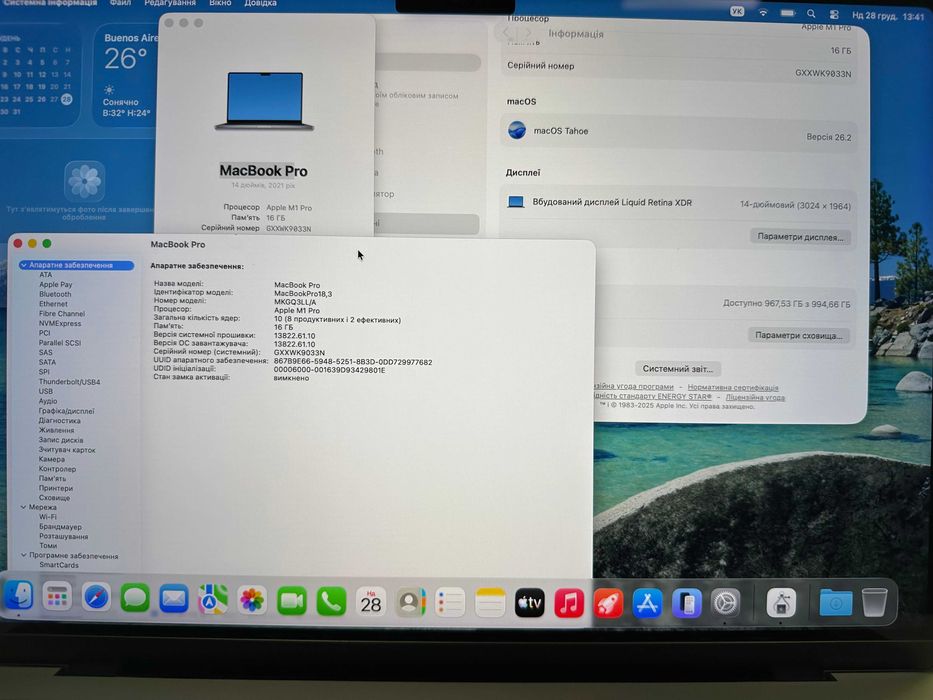Select Брандмауер in the sidebar
Image resolution: width=933 pixels, height=700 pixels.
coord(60,527)
